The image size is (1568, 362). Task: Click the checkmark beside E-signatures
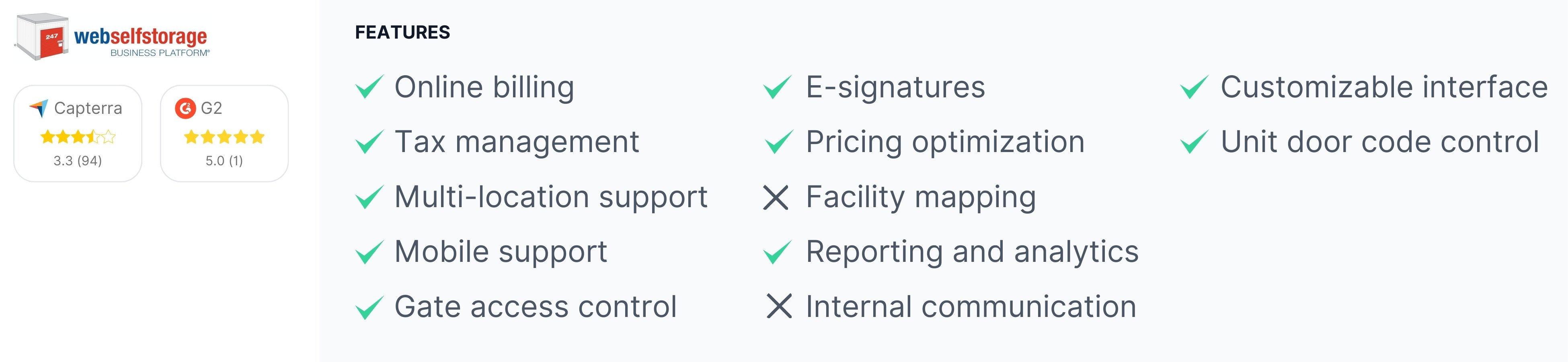tap(778, 87)
